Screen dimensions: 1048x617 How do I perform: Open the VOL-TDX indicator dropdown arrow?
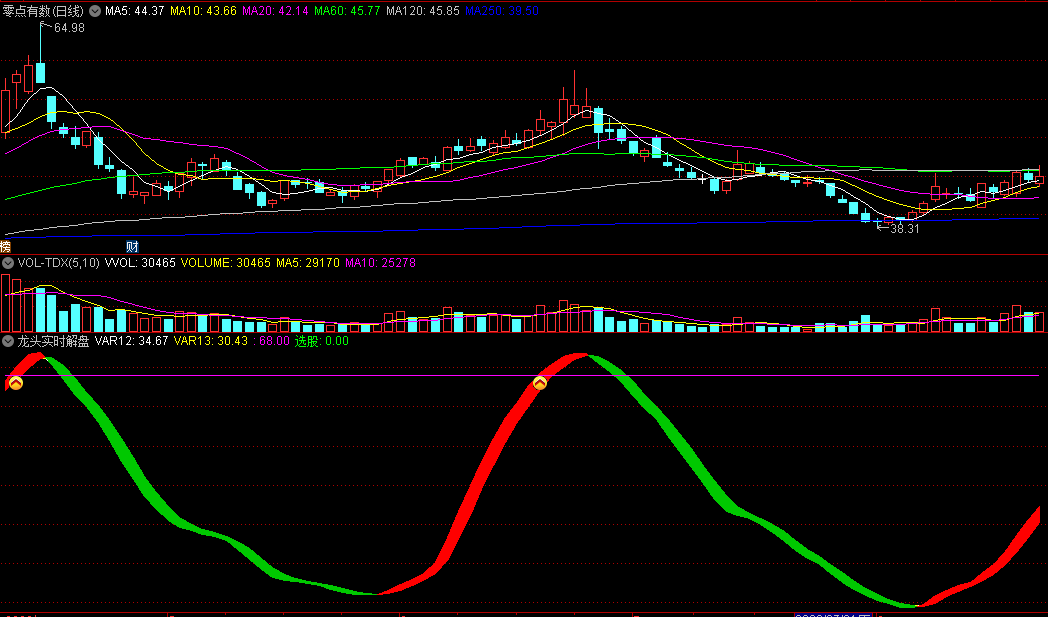[8, 263]
